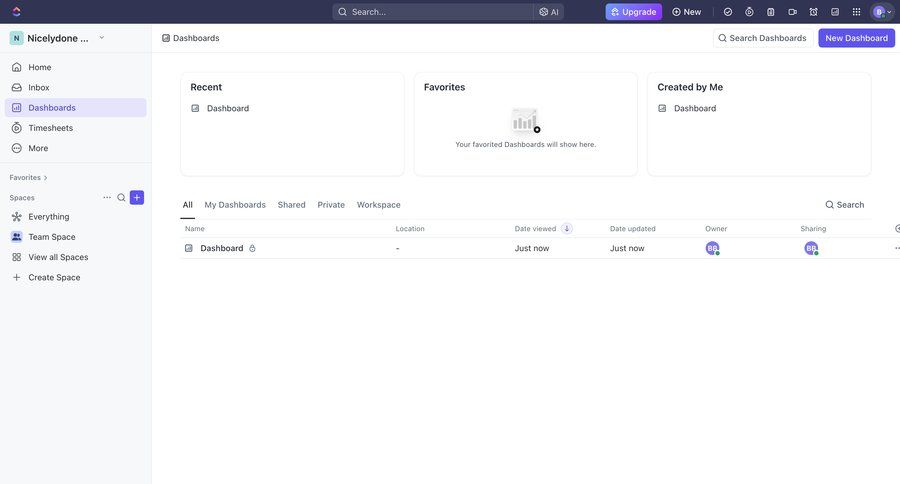Viewport: 900px width, 484px height.
Task: Click the video clip recorder icon
Action: 792,11
